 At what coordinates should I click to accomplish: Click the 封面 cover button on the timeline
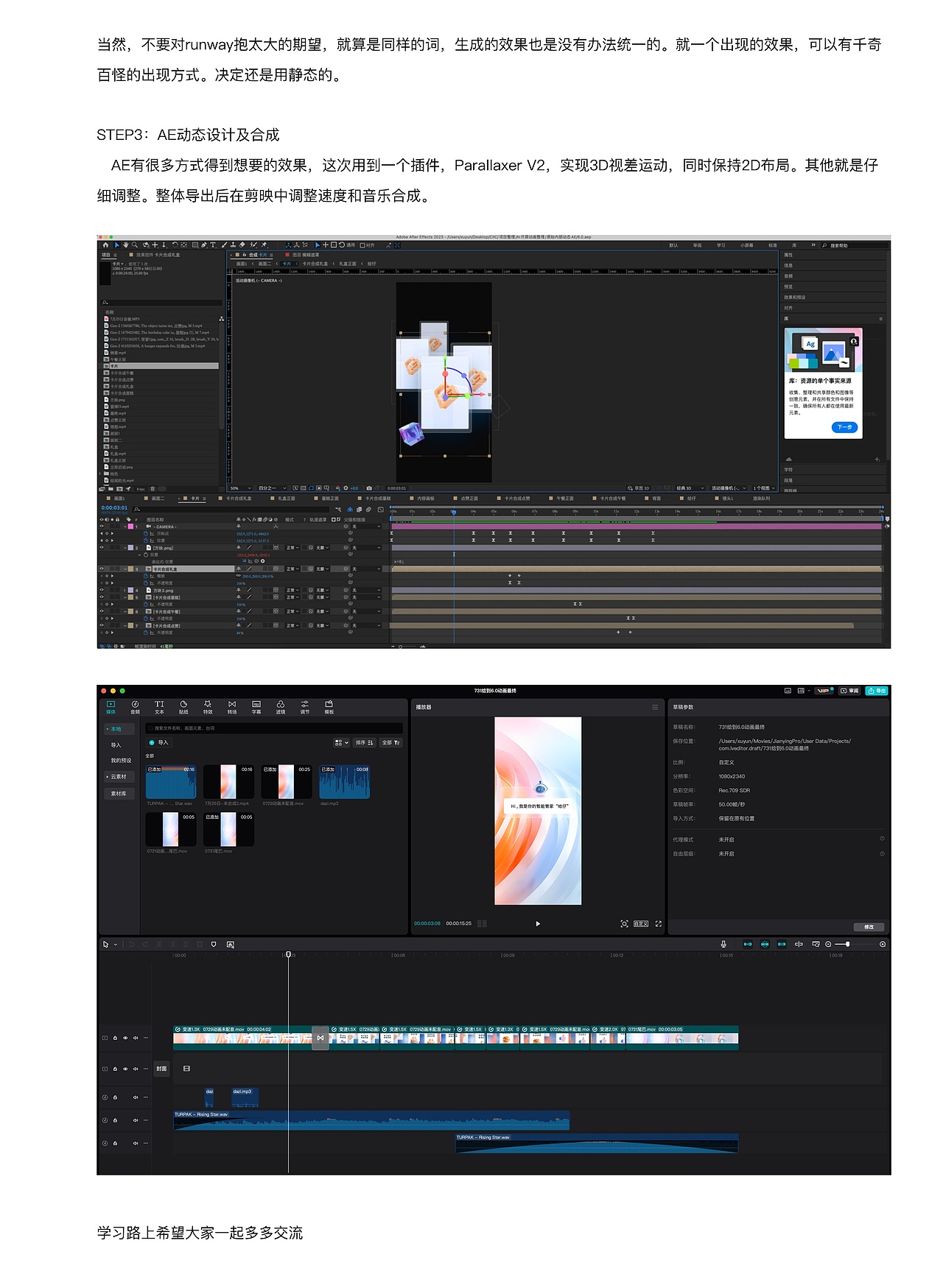[x=161, y=1069]
